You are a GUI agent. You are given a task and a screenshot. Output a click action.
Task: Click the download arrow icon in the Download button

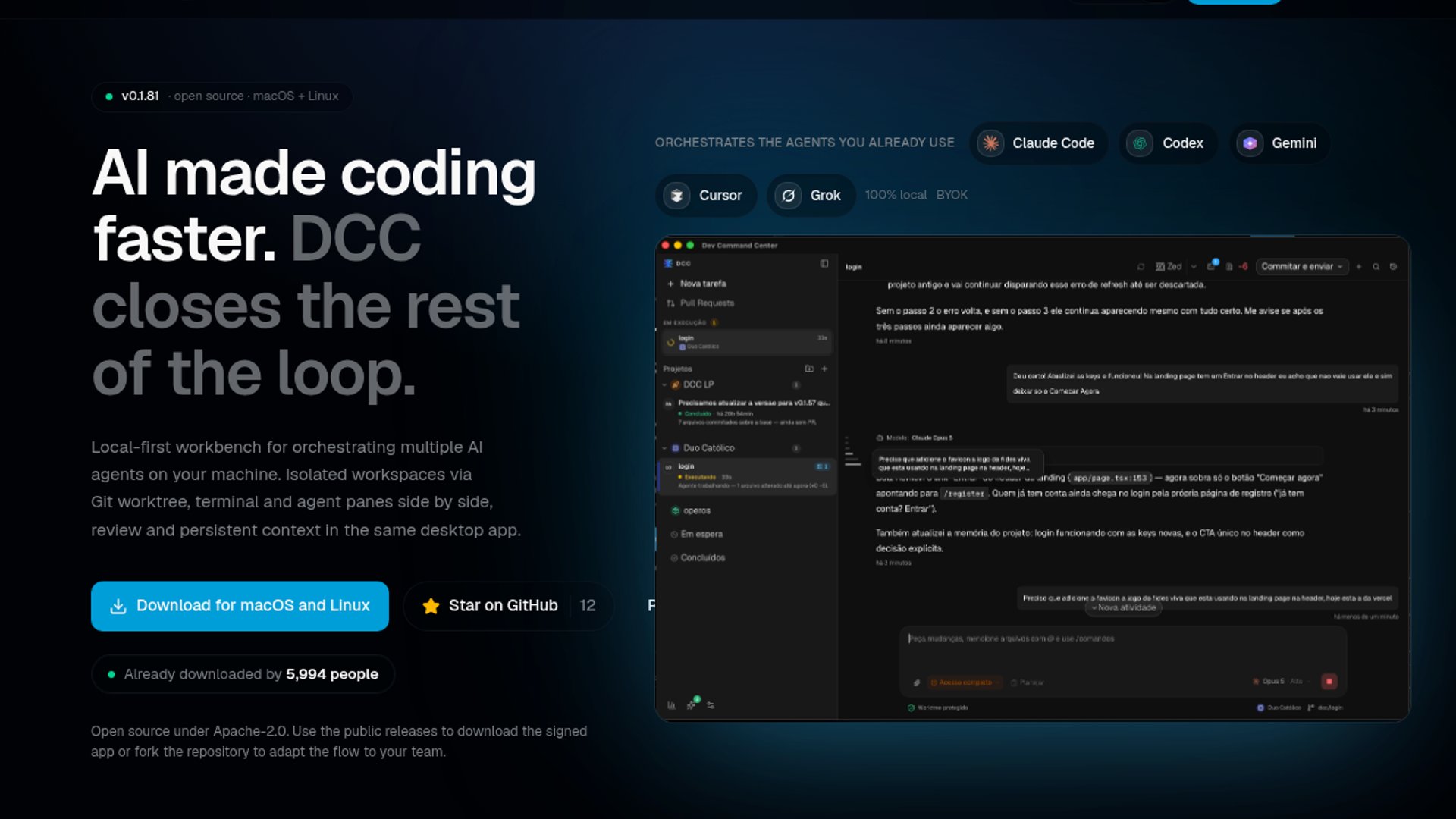[x=118, y=606]
